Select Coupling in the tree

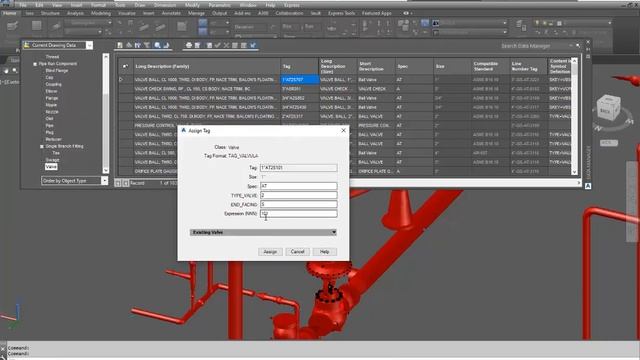(53, 84)
